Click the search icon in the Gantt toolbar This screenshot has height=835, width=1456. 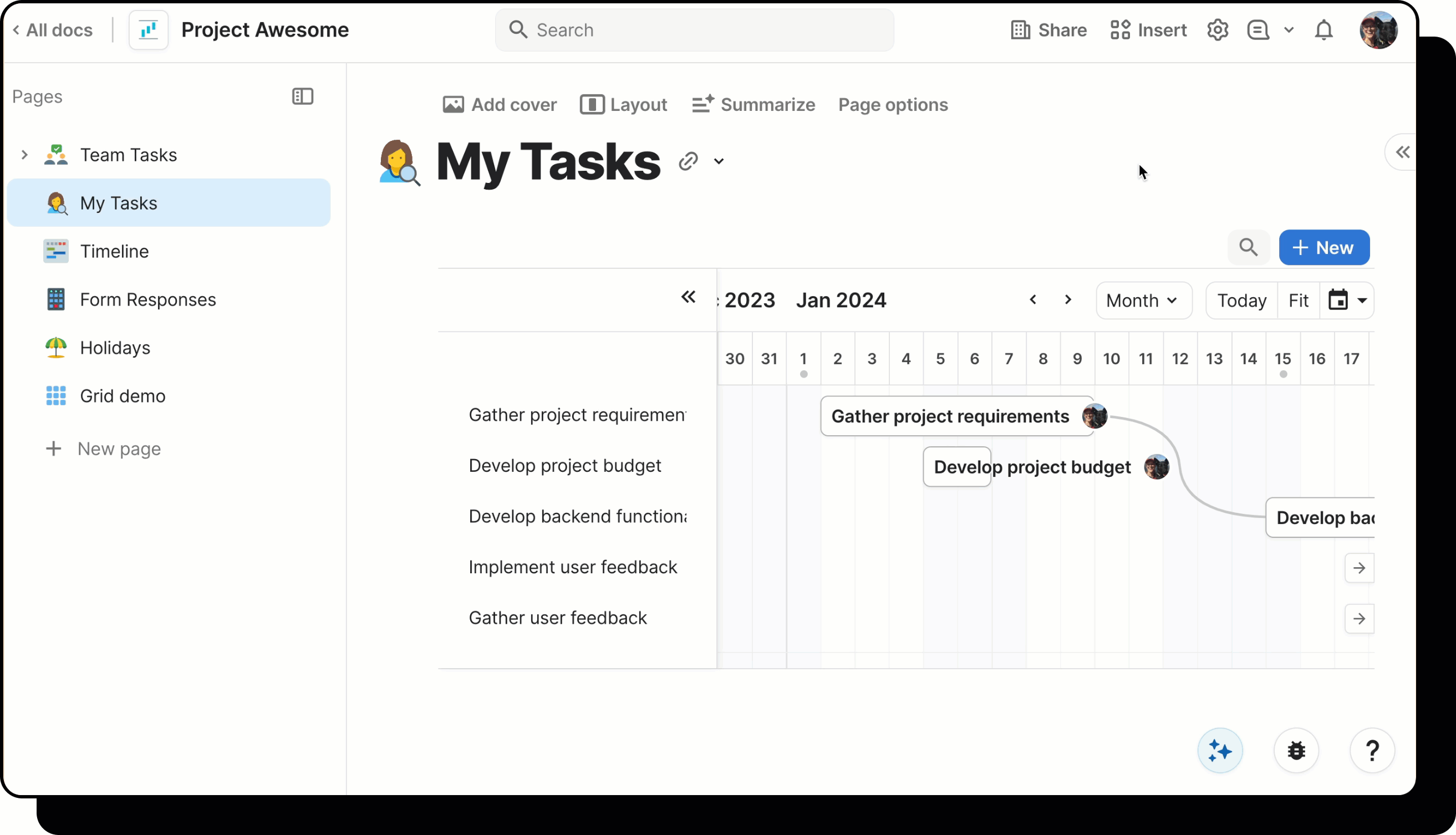1249,247
